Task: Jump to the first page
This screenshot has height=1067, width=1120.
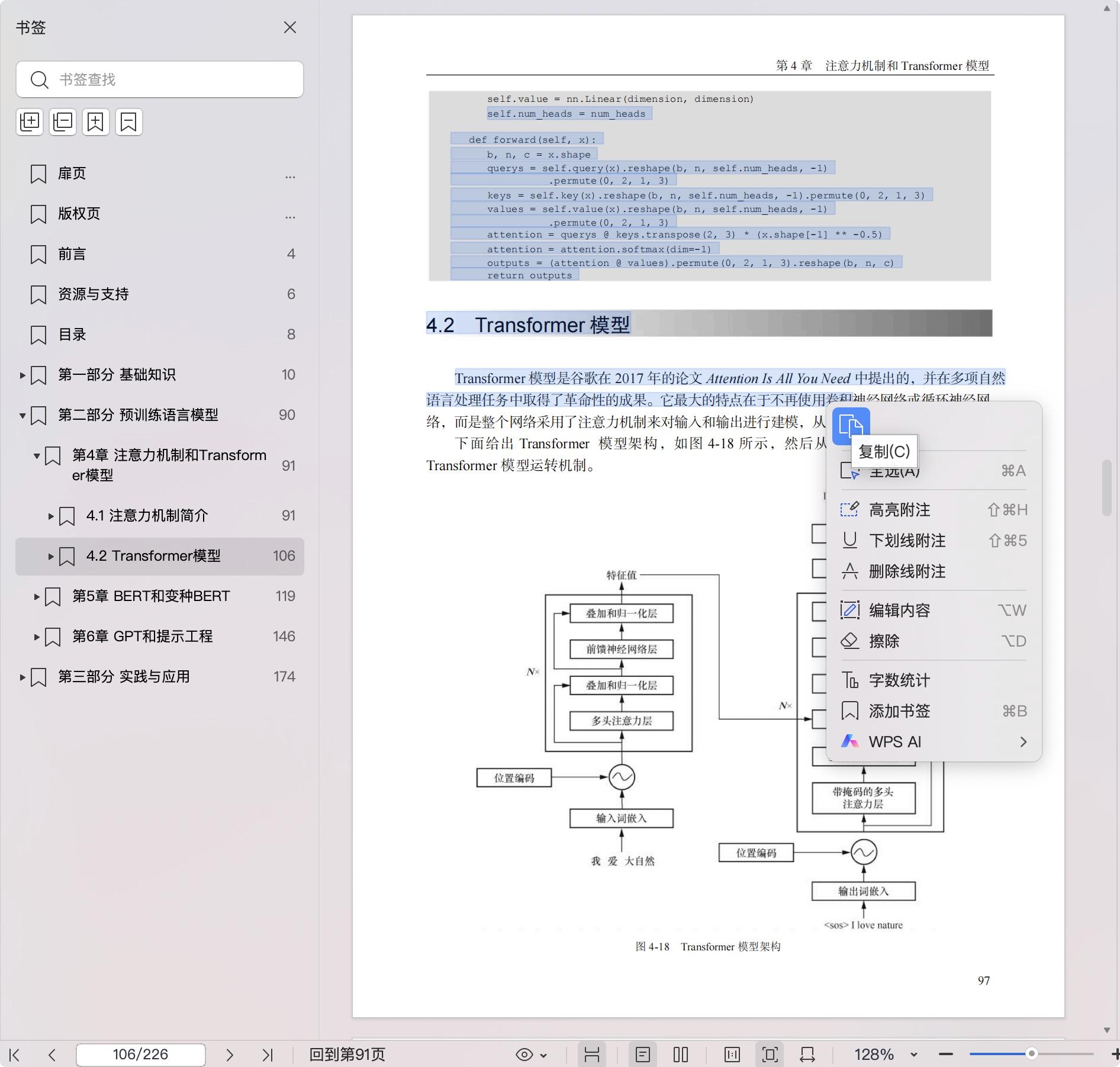Action: tap(15, 1055)
